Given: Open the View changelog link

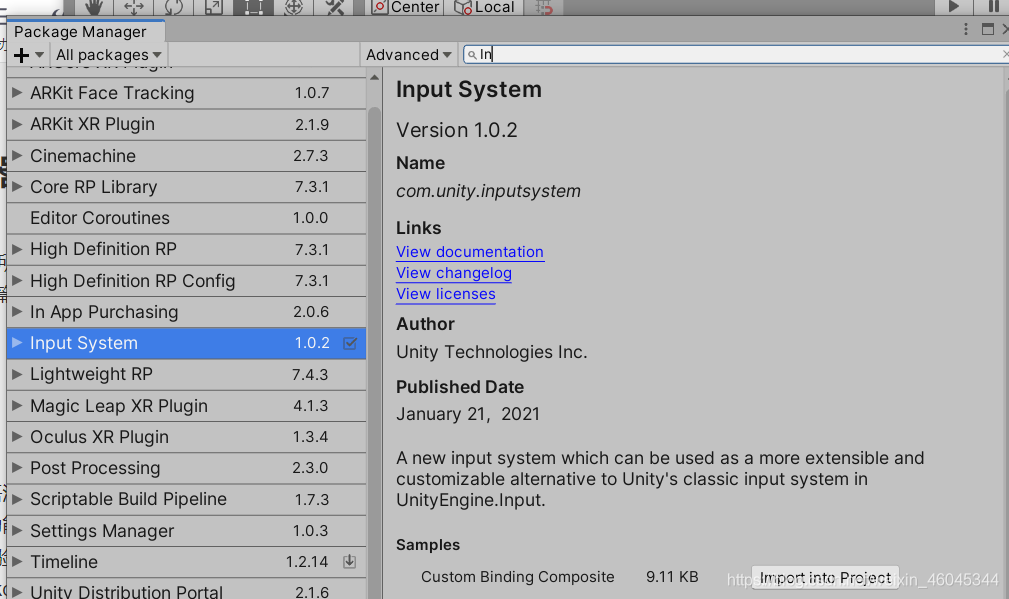Looking at the screenshot, I should click(454, 273).
